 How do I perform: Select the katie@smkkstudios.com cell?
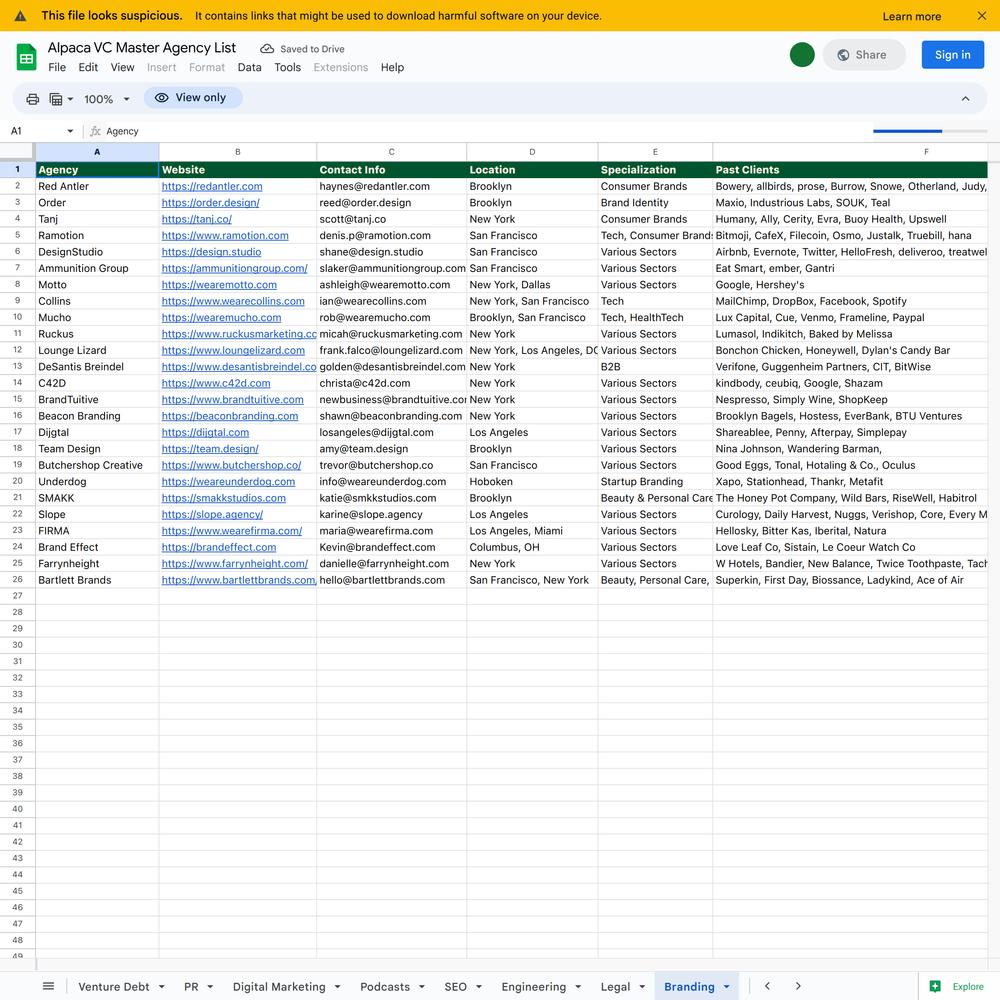[x=392, y=498]
